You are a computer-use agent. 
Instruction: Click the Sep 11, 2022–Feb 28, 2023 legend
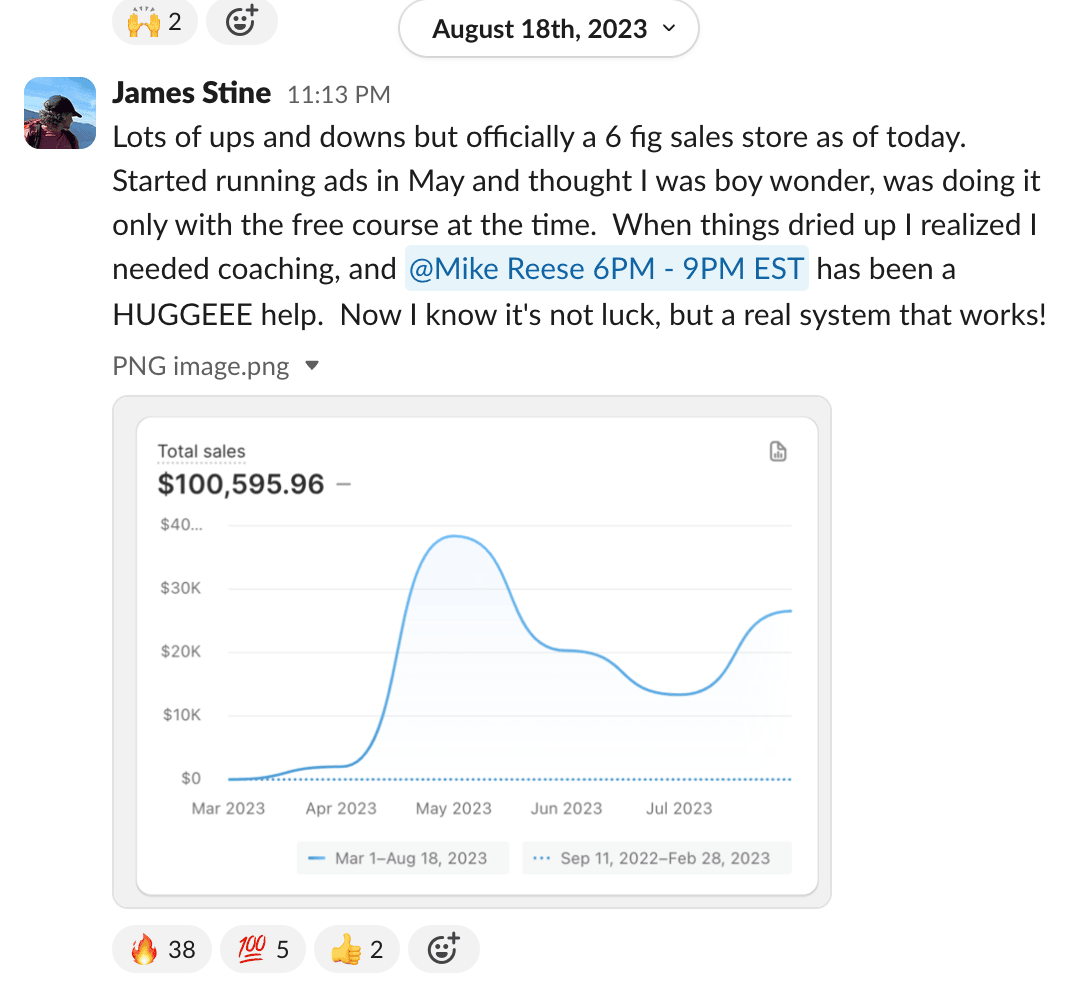[x=656, y=858]
